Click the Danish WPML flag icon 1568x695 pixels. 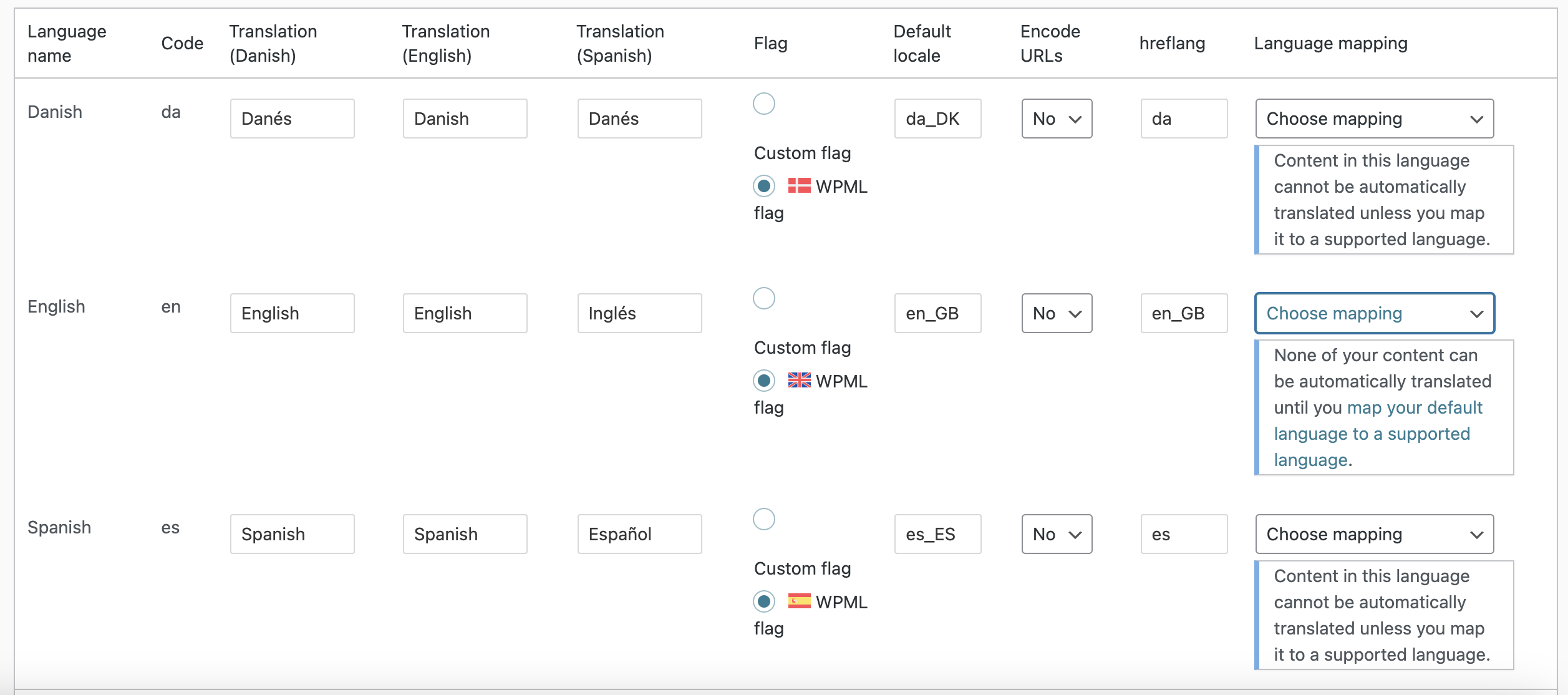[x=799, y=185]
